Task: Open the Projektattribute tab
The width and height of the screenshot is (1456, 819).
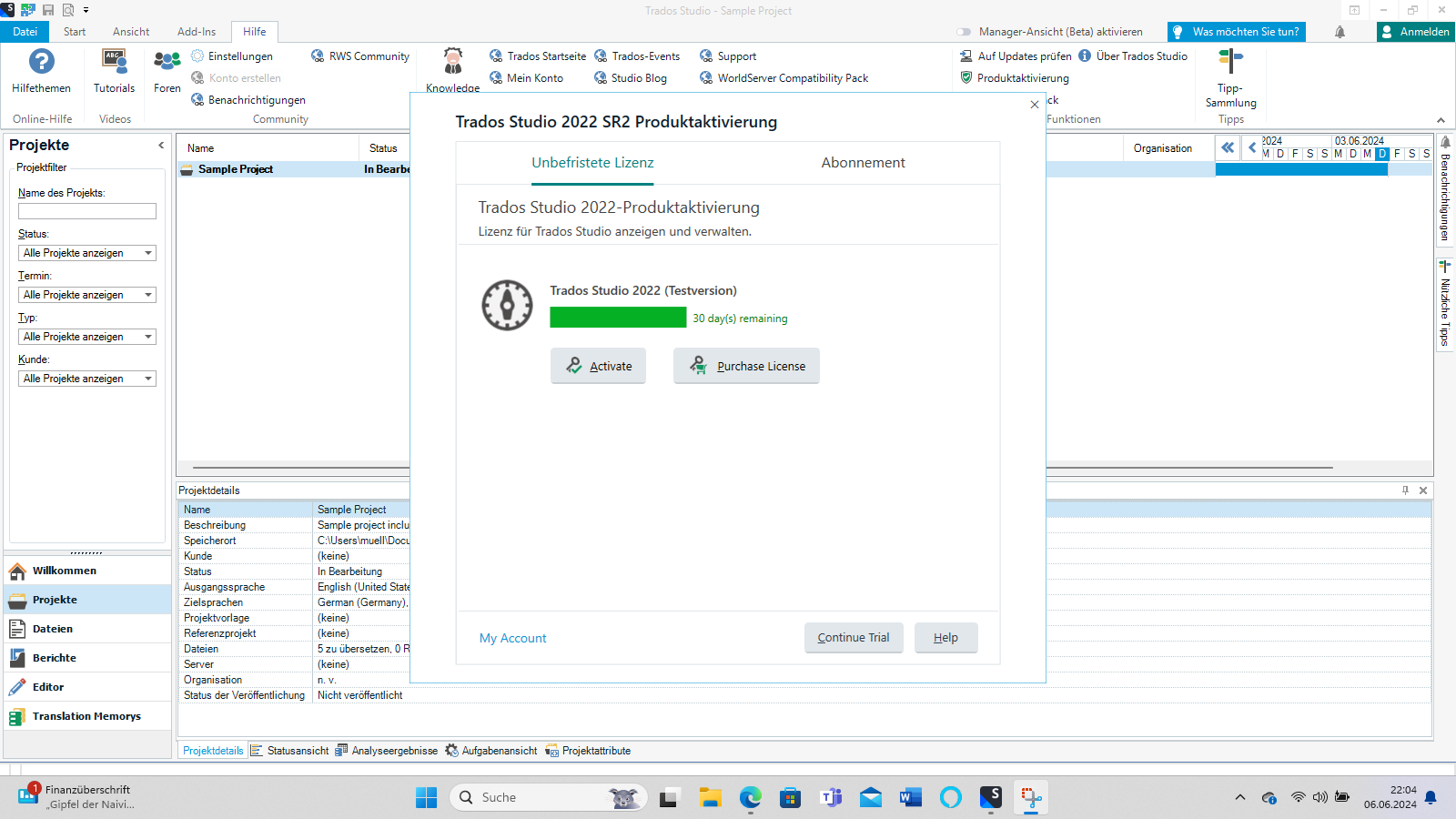Action: pos(588,751)
